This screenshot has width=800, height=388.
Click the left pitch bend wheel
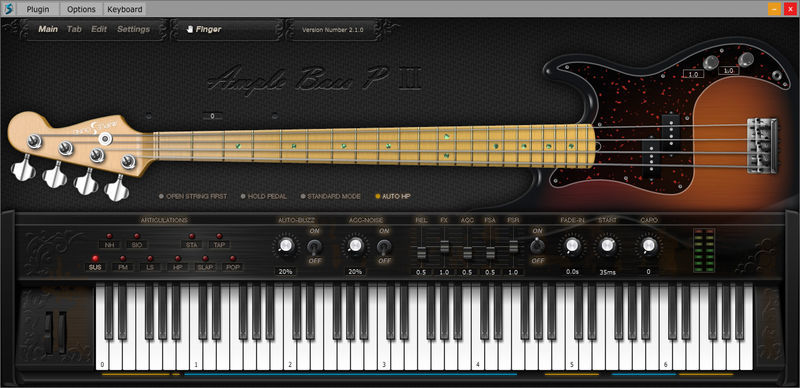[49, 333]
